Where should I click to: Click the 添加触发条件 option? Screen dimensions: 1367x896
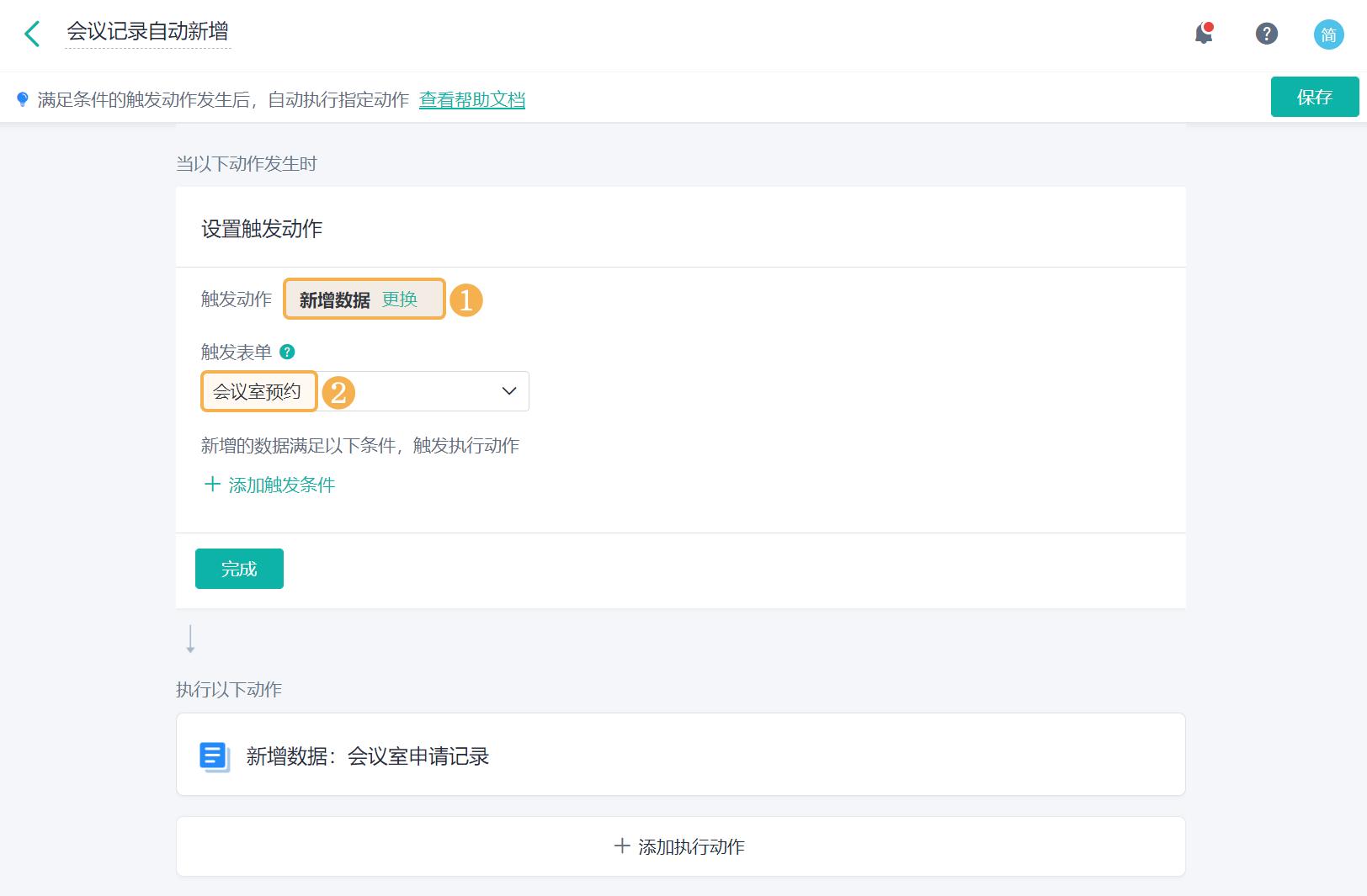(280, 485)
